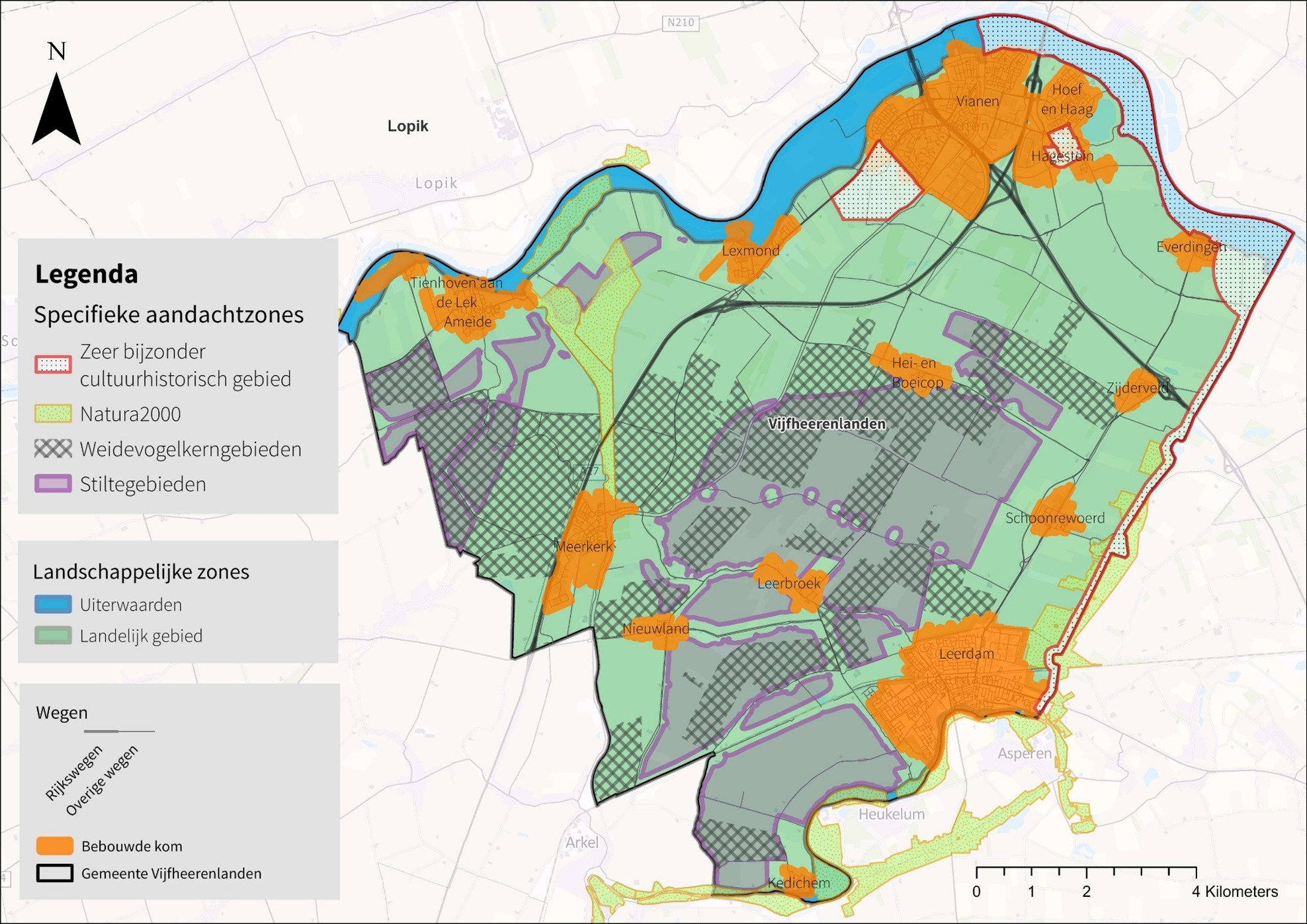Click the Legenda heading
The image size is (1307, 924).
coord(86,274)
